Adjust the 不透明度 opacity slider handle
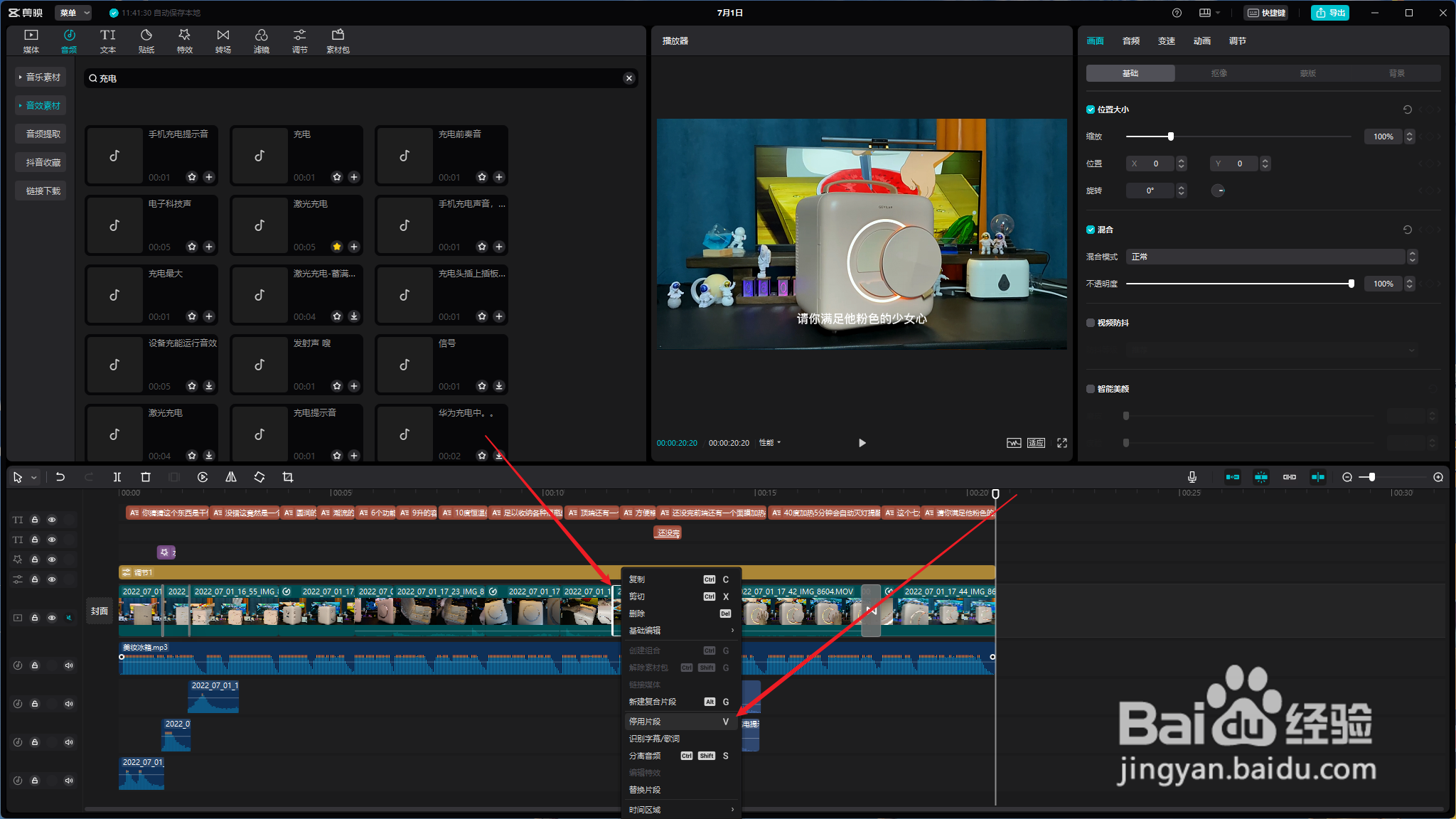The width and height of the screenshot is (1456, 819). click(x=1351, y=284)
